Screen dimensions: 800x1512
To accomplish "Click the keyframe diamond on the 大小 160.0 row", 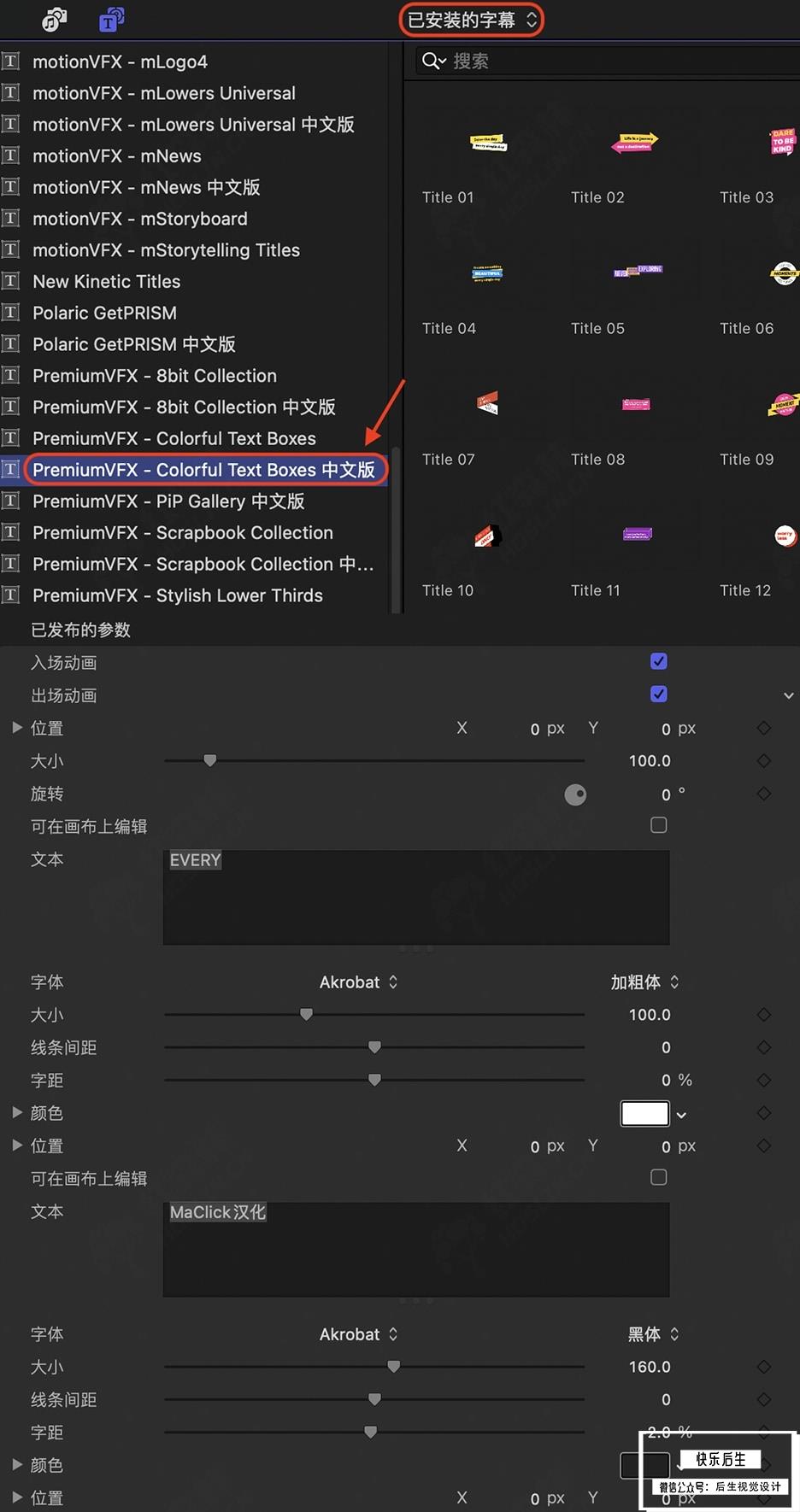I will pos(764,1367).
